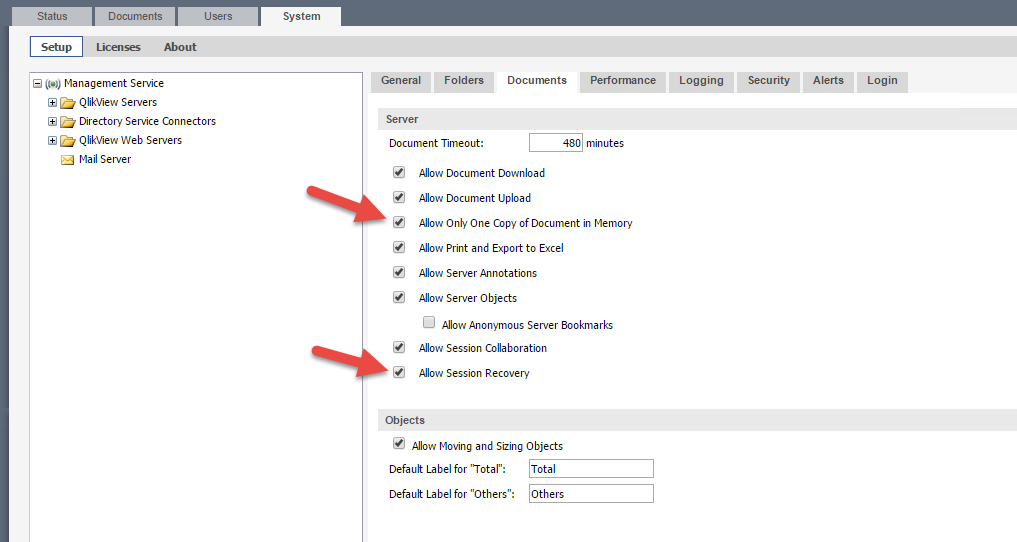Click the Mail Server envelope icon
This screenshot has width=1017, height=542.
(x=67, y=159)
